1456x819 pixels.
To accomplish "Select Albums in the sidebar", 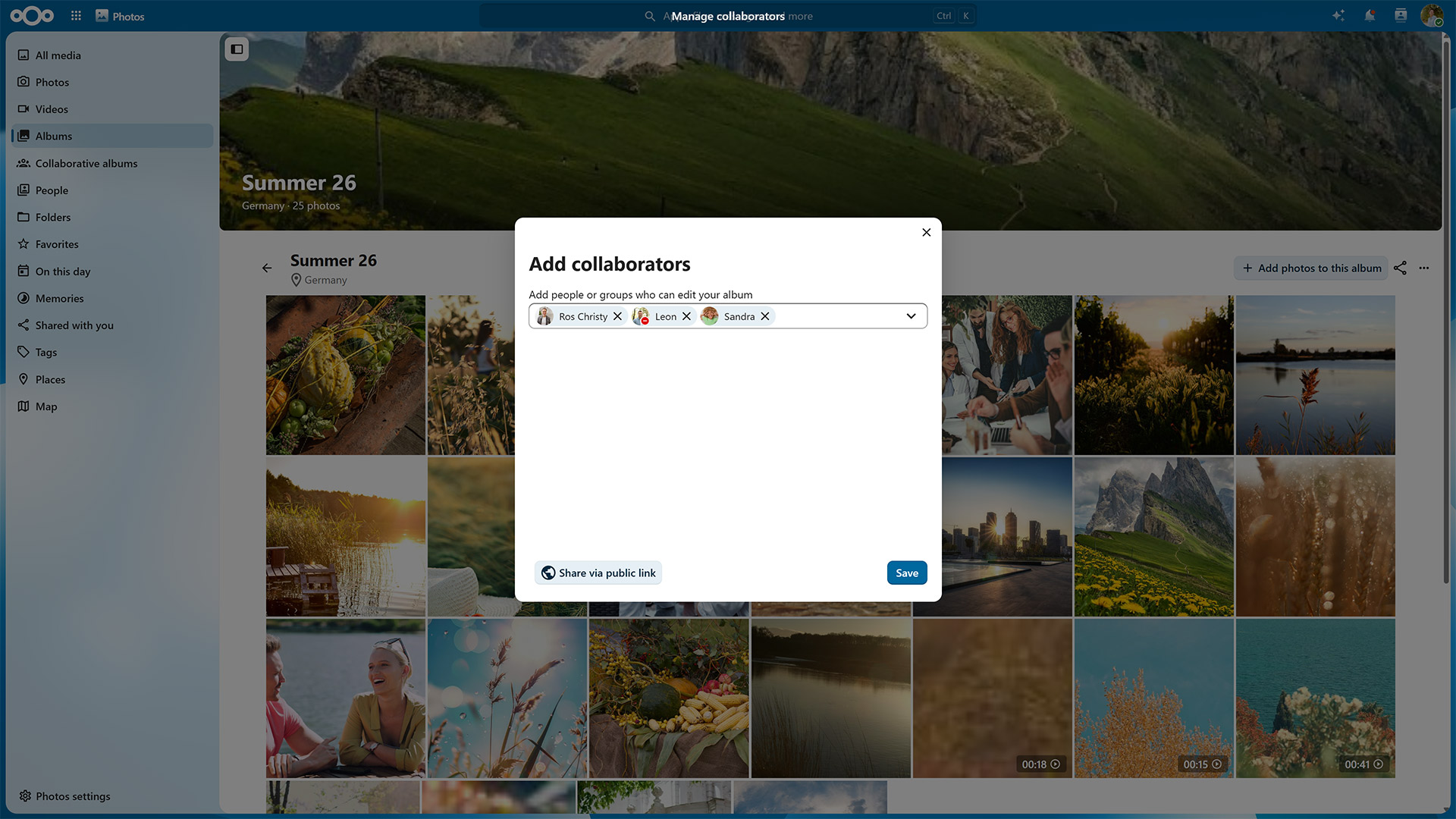I will pyautogui.click(x=112, y=136).
